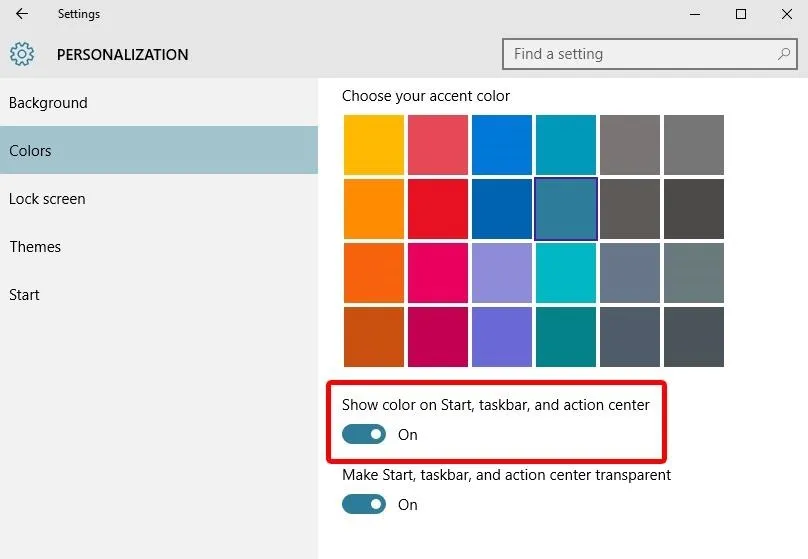
Task: Pick the dark blue-gray swatch, bottom row last
Action: (694, 337)
